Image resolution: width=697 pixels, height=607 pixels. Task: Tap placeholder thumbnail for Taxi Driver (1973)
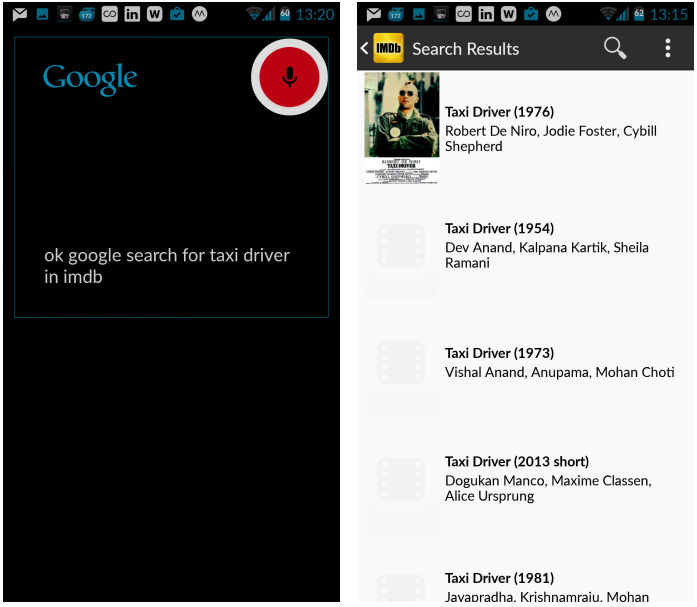[x=401, y=362]
